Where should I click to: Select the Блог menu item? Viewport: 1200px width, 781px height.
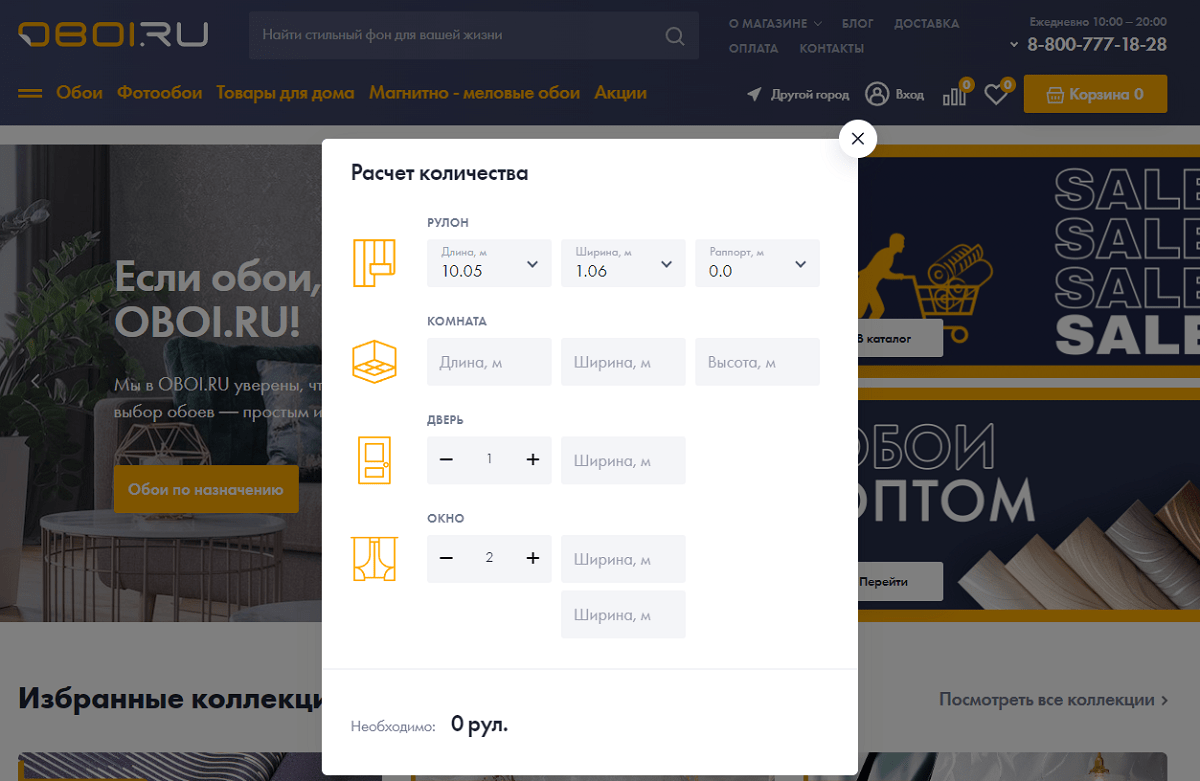tap(857, 22)
